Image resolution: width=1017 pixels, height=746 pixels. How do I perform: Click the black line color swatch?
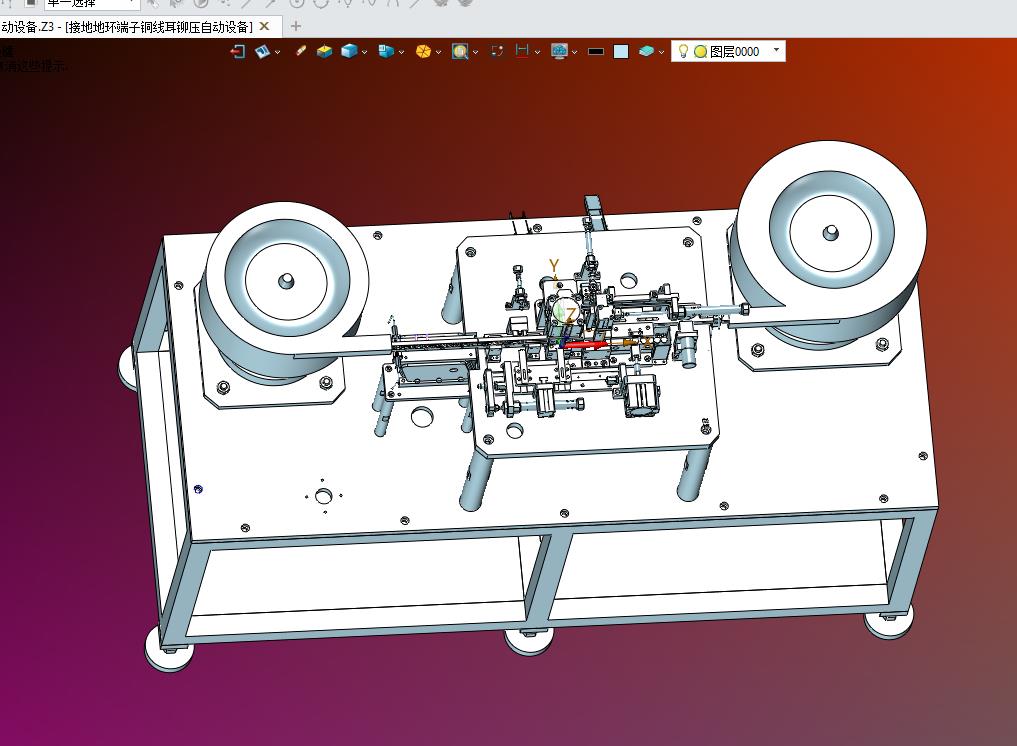point(596,52)
